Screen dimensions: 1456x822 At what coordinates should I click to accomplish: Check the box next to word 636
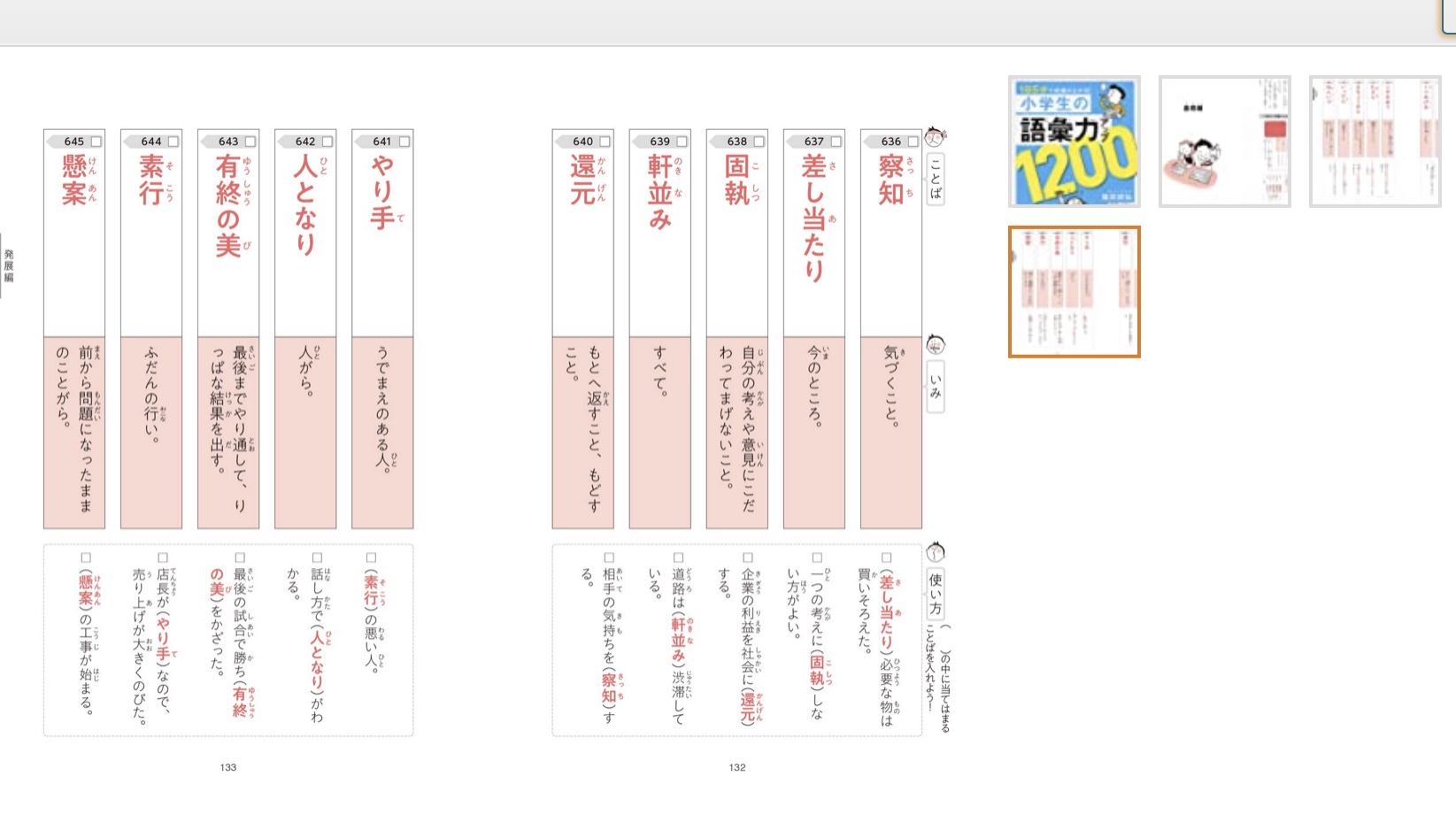pos(913,142)
